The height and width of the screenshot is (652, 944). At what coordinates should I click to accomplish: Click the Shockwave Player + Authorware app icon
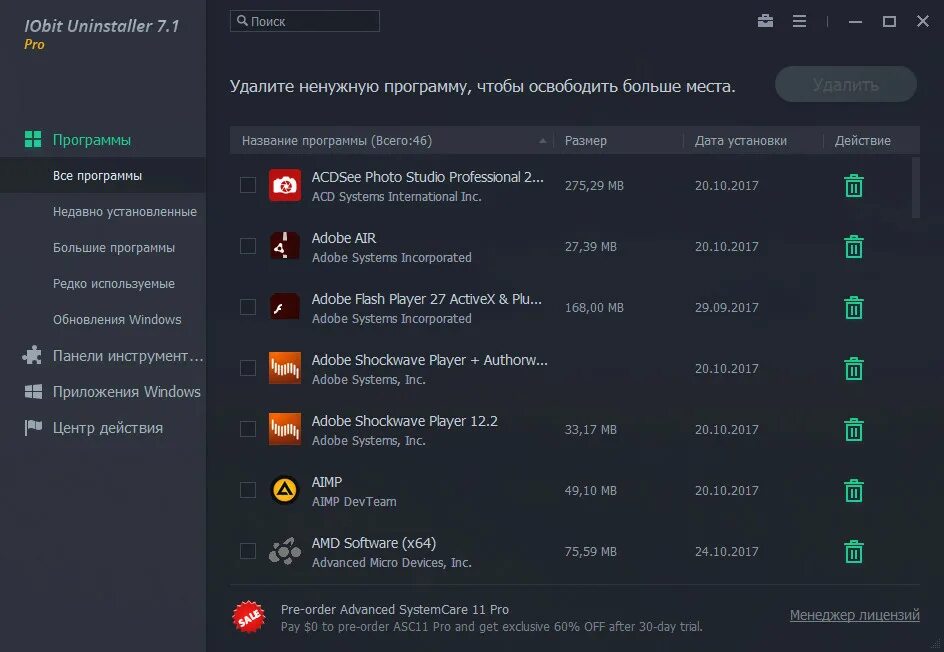point(285,368)
